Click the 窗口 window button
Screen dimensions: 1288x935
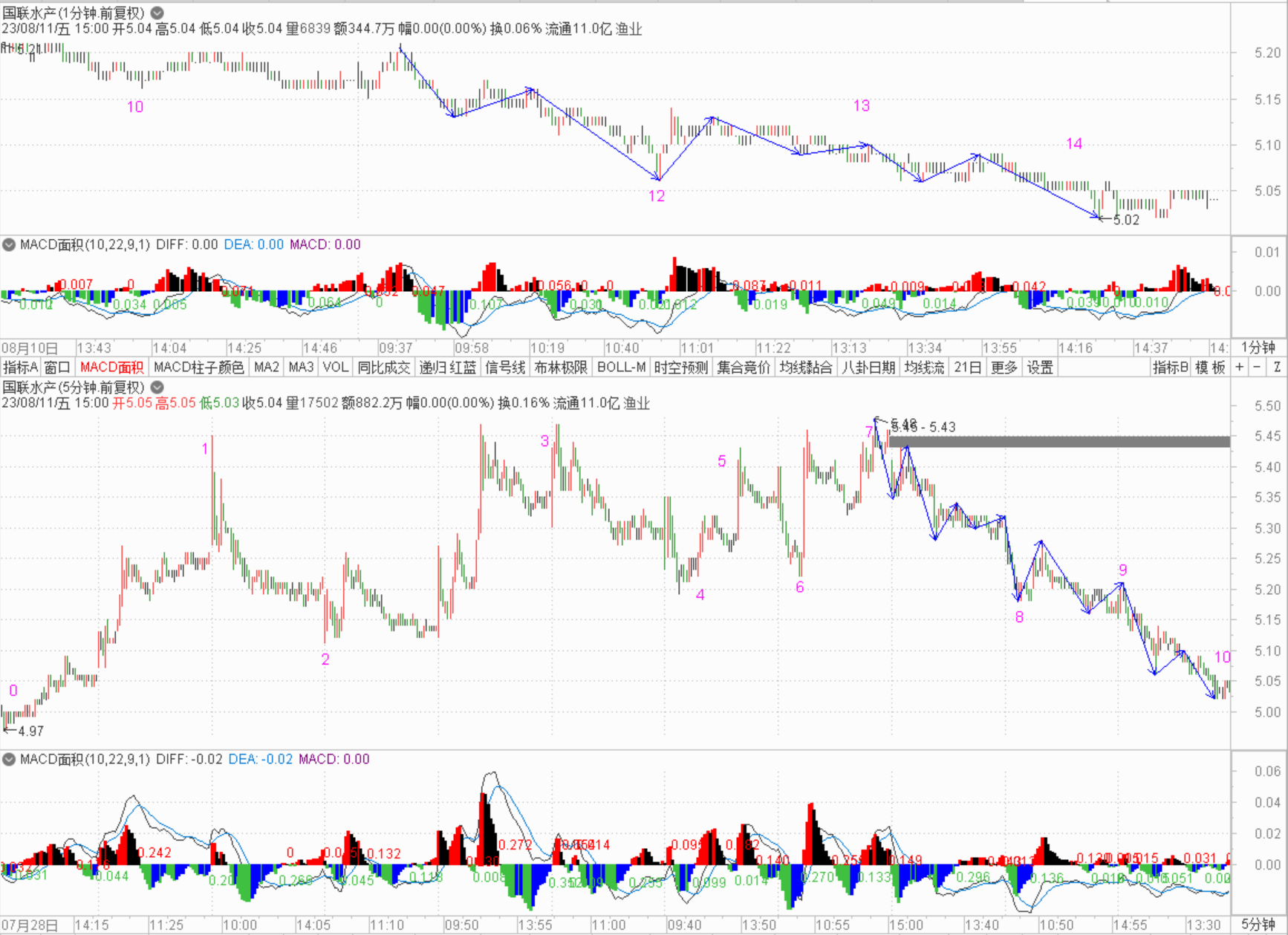click(57, 367)
